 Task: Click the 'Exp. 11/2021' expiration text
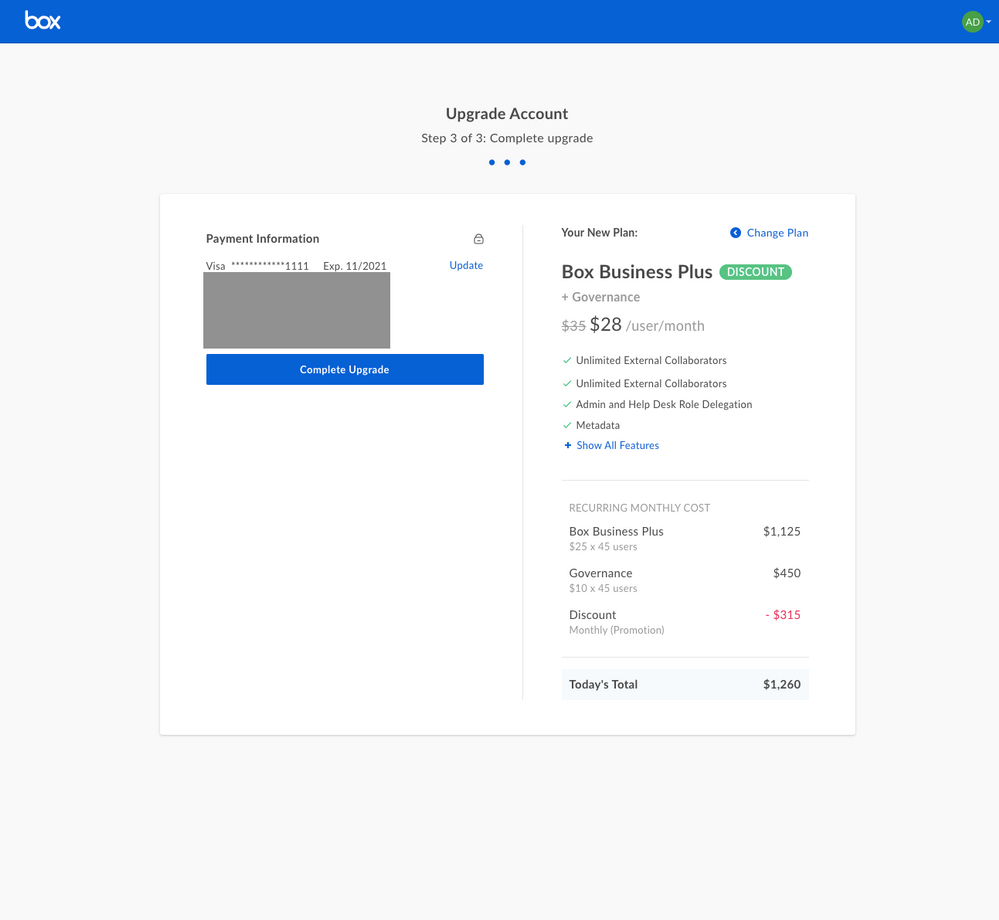pos(355,266)
